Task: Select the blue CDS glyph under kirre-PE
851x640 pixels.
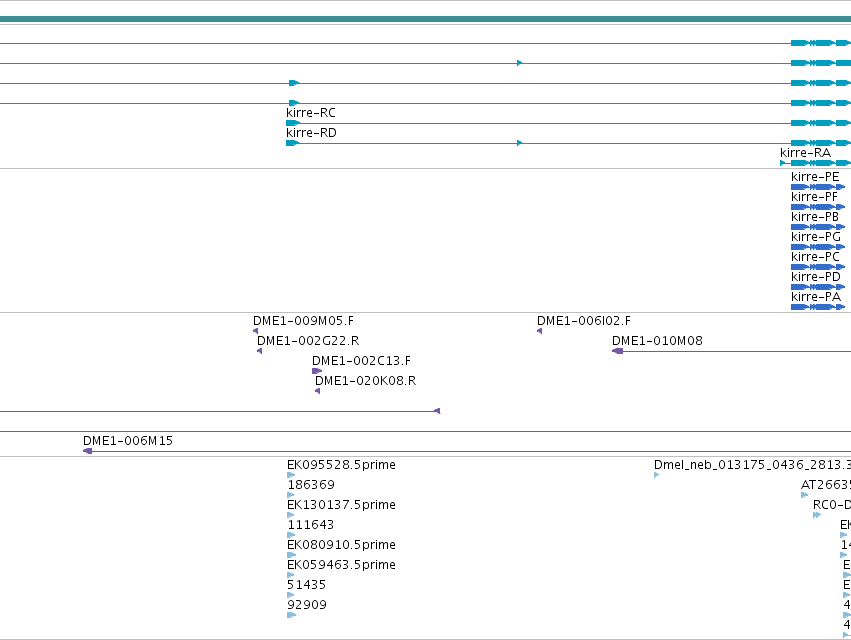Action: (x=818, y=187)
